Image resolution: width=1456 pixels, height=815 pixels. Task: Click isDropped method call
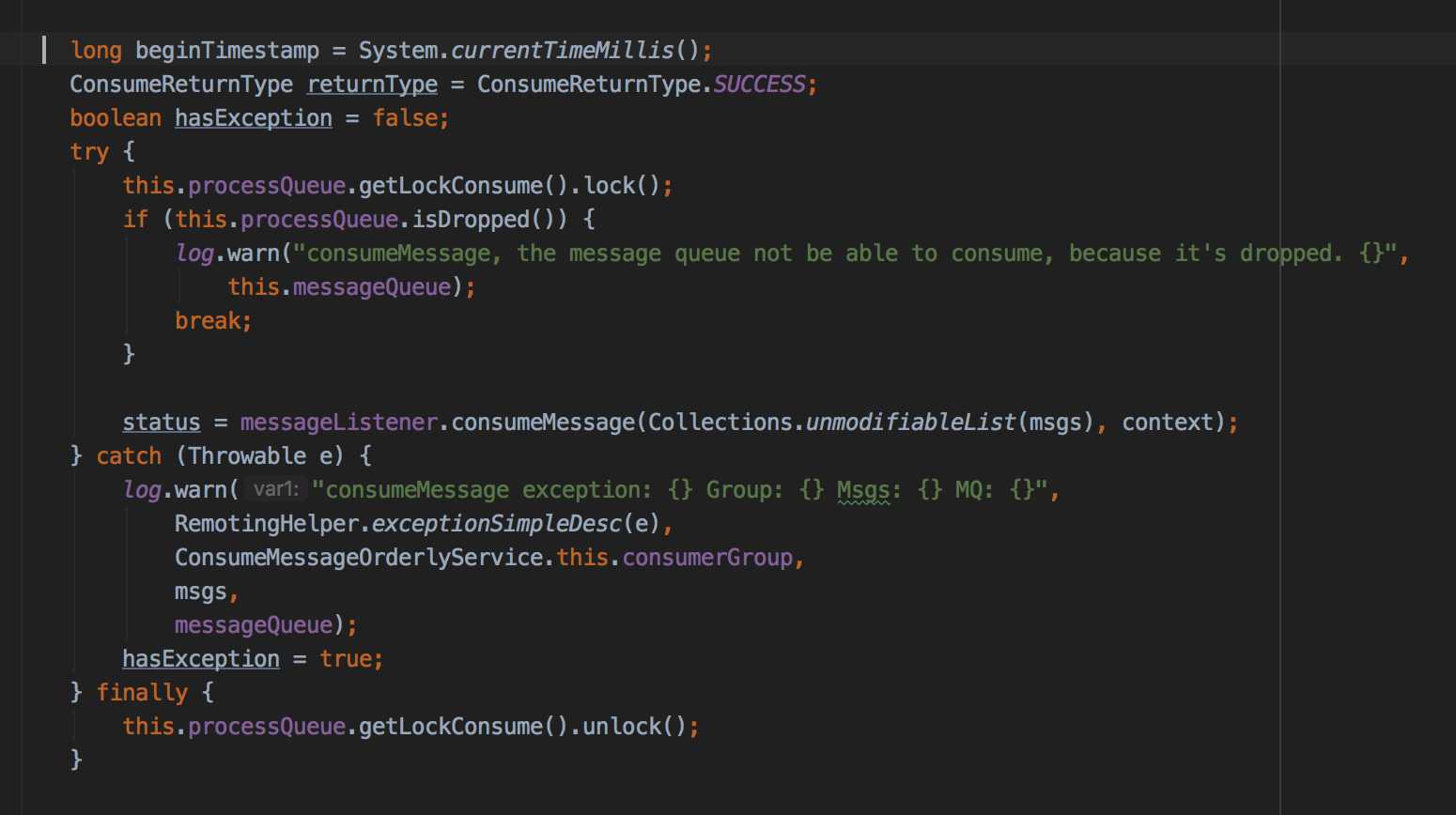(x=471, y=220)
